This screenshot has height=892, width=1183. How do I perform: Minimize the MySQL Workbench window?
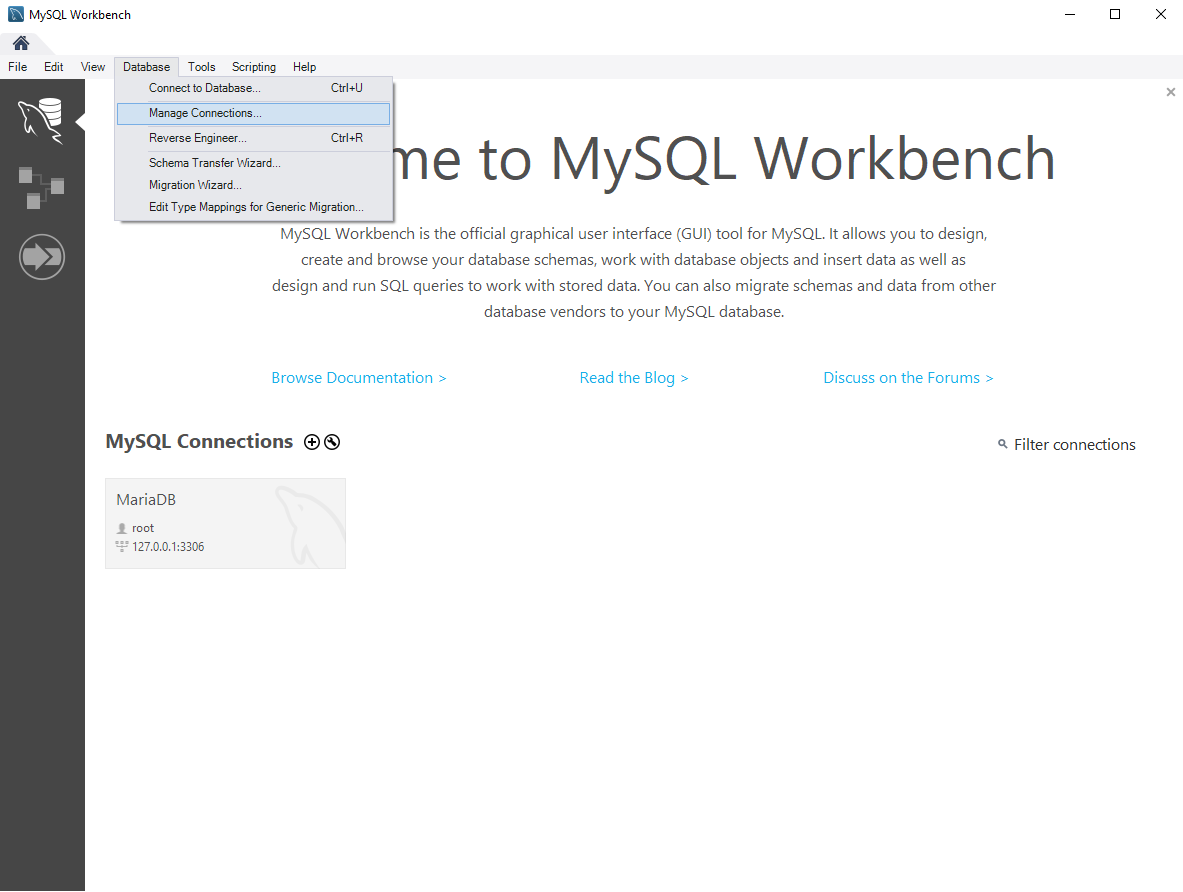(1069, 14)
